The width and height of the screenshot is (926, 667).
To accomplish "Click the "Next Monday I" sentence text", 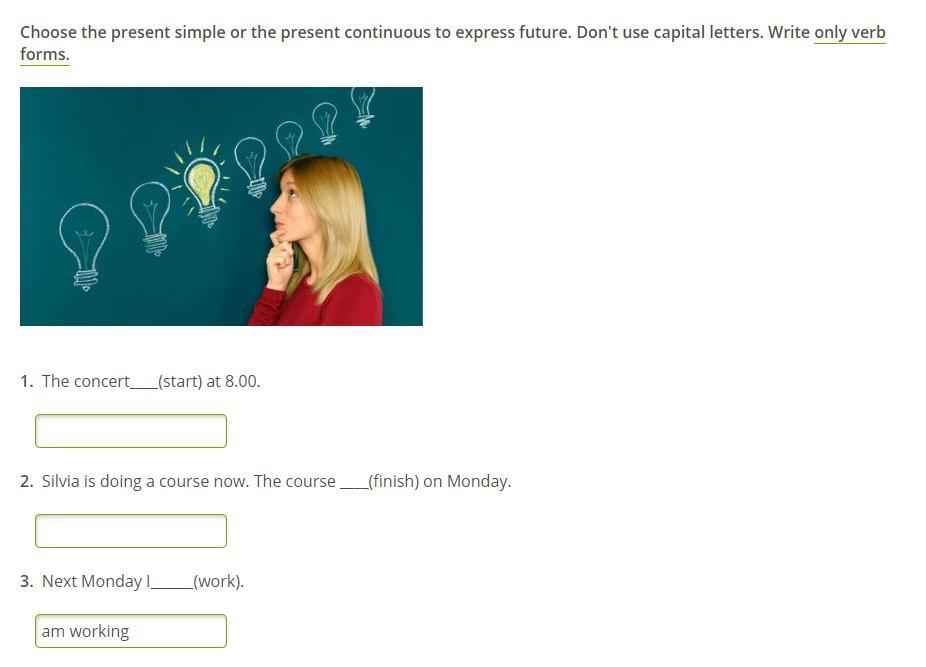I will point(95,581).
